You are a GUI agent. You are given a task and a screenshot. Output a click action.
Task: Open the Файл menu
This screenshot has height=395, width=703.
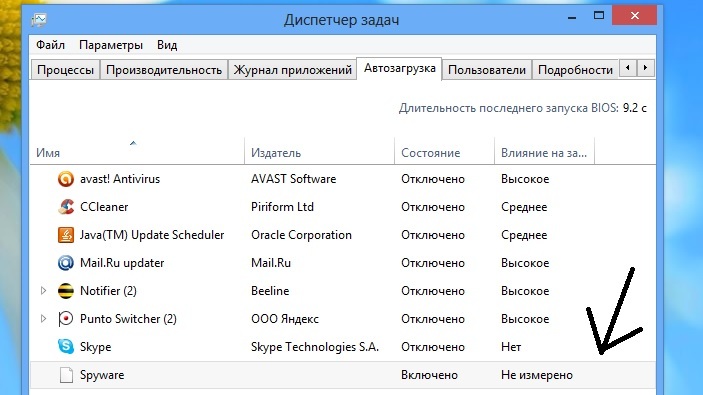[x=50, y=45]
